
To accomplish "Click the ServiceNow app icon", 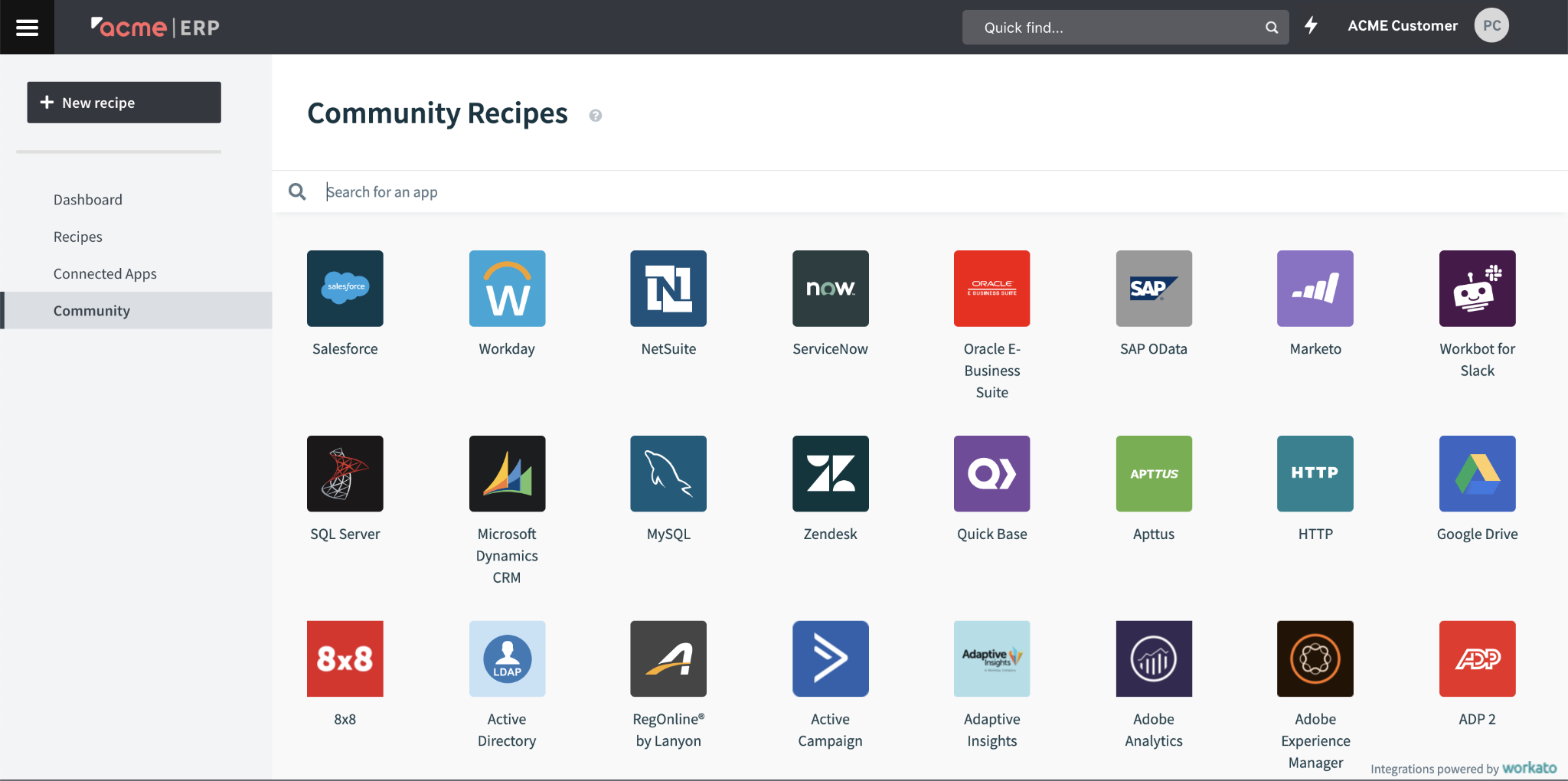I will click(830, 289).
